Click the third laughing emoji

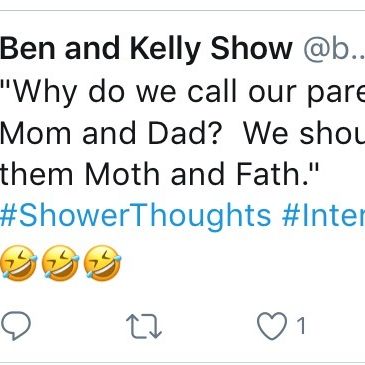point(103,263)
